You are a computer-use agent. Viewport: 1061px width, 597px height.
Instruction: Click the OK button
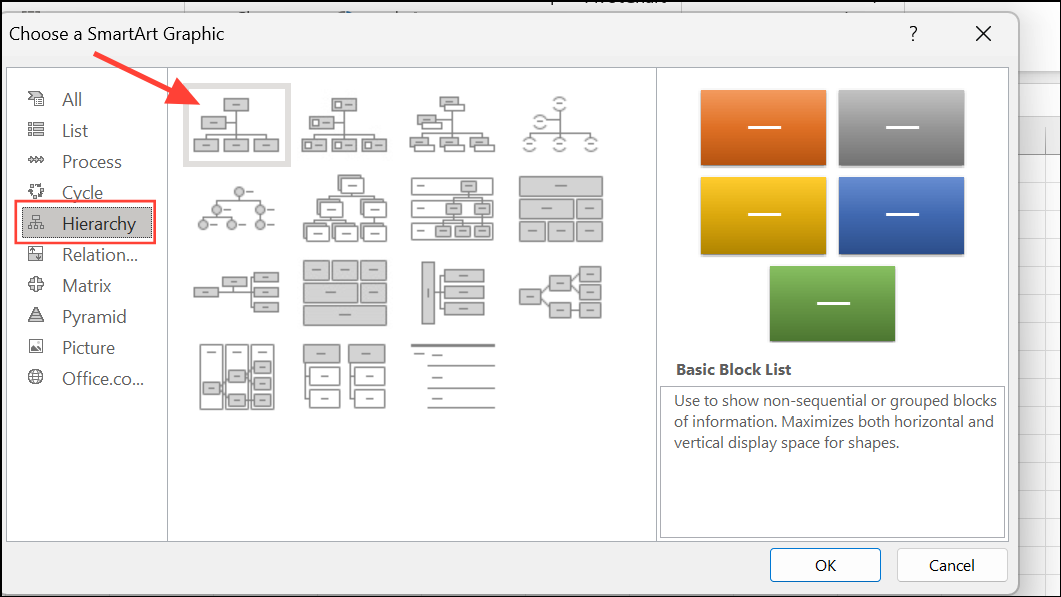[x=825, y=565]
